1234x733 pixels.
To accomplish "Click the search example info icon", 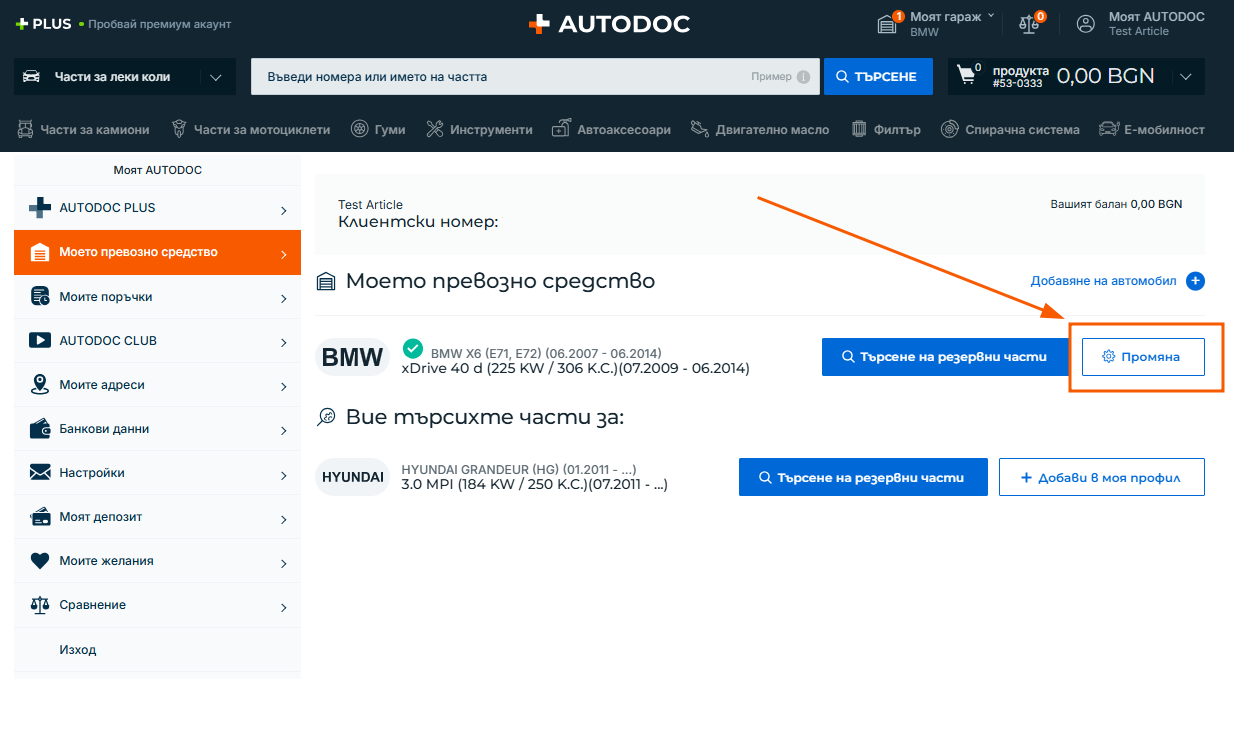I will click(803, 77).
